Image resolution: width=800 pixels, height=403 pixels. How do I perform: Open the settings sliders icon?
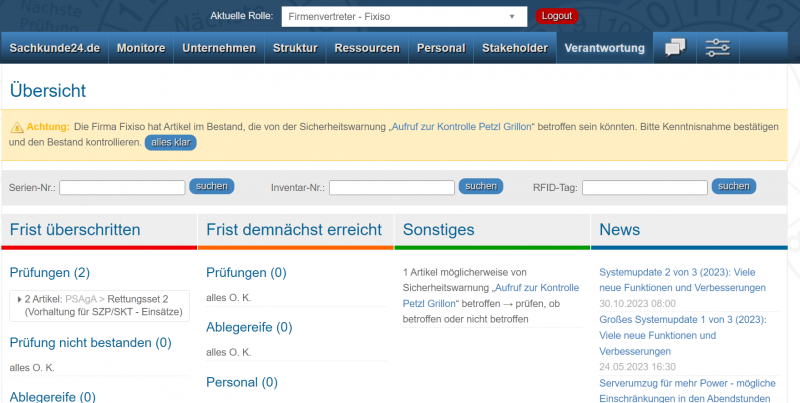[x=717, y=47]
